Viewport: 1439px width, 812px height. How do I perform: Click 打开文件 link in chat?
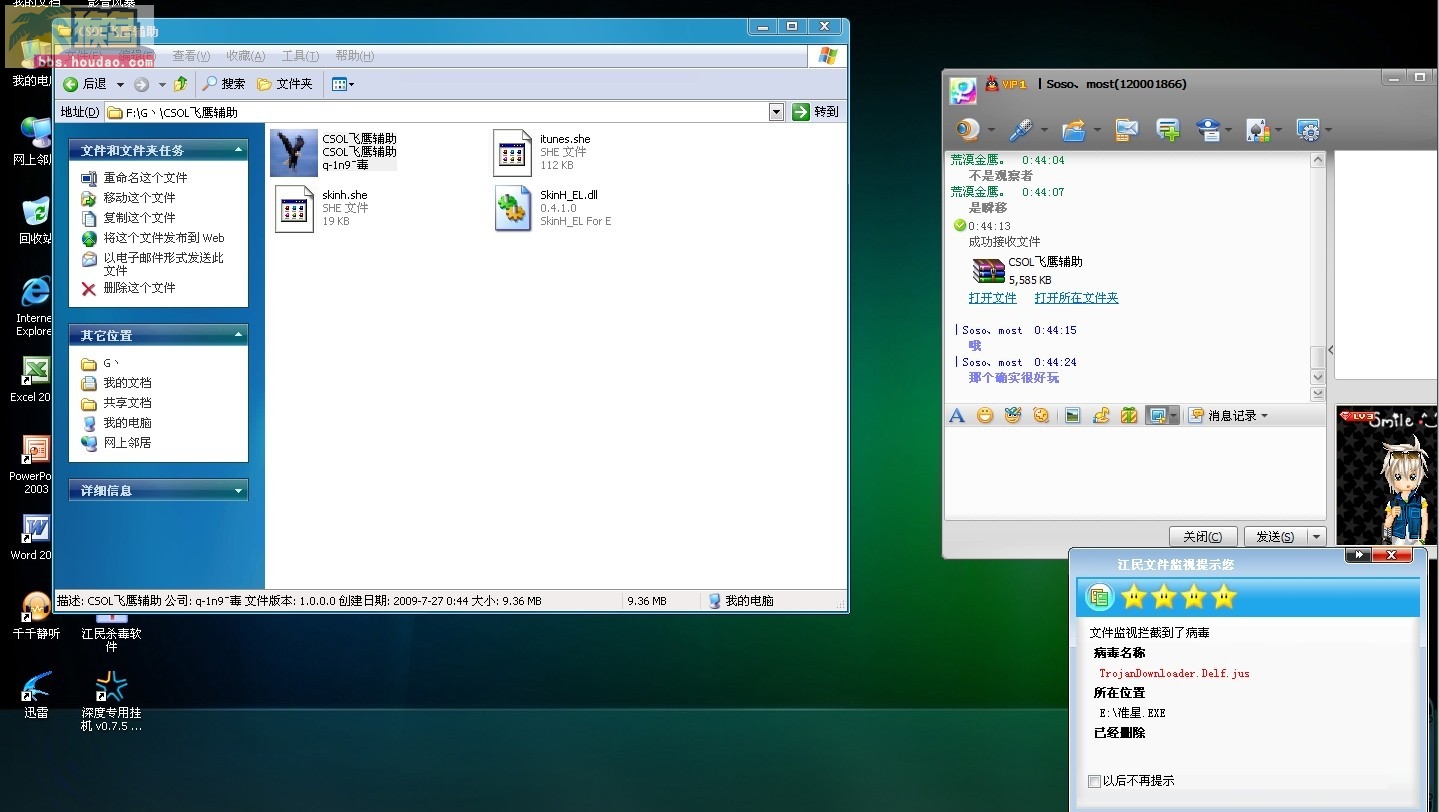coord(992,298)
